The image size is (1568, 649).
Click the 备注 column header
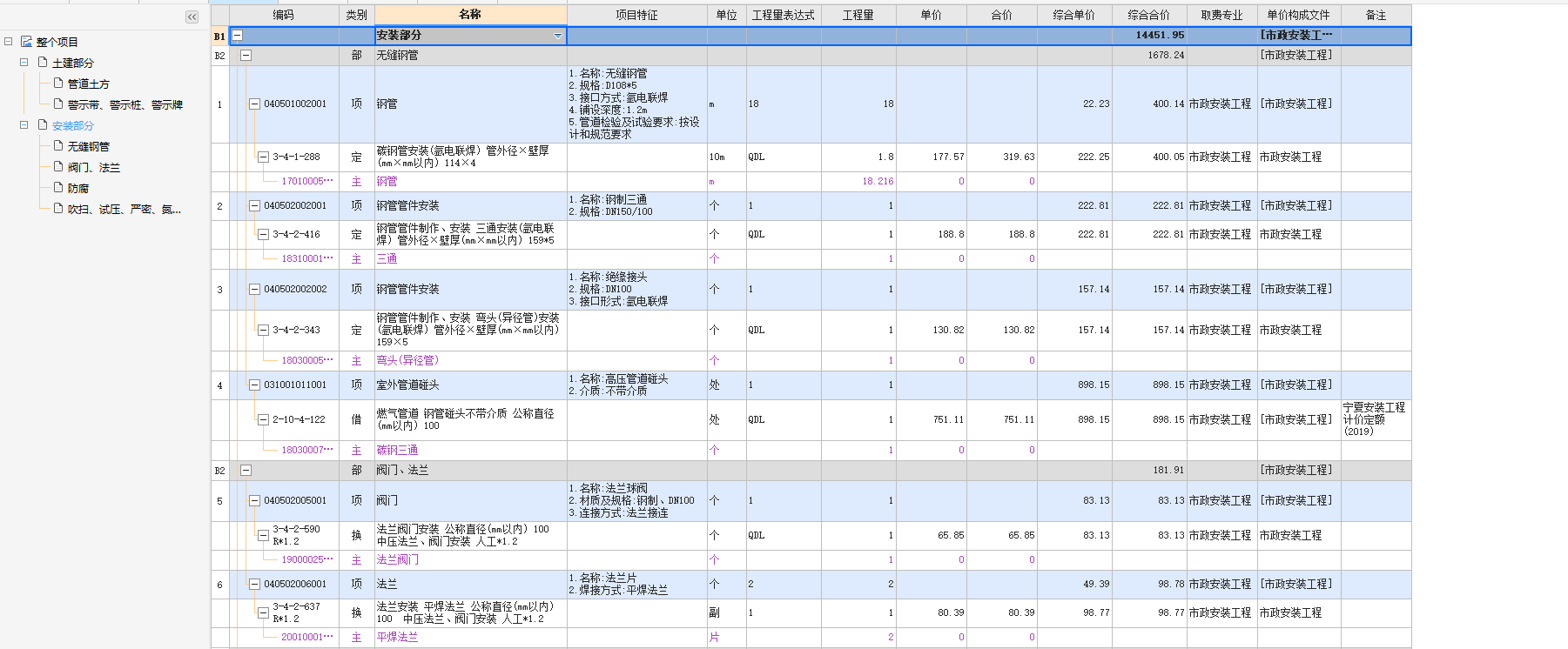tap(1376, 15)
